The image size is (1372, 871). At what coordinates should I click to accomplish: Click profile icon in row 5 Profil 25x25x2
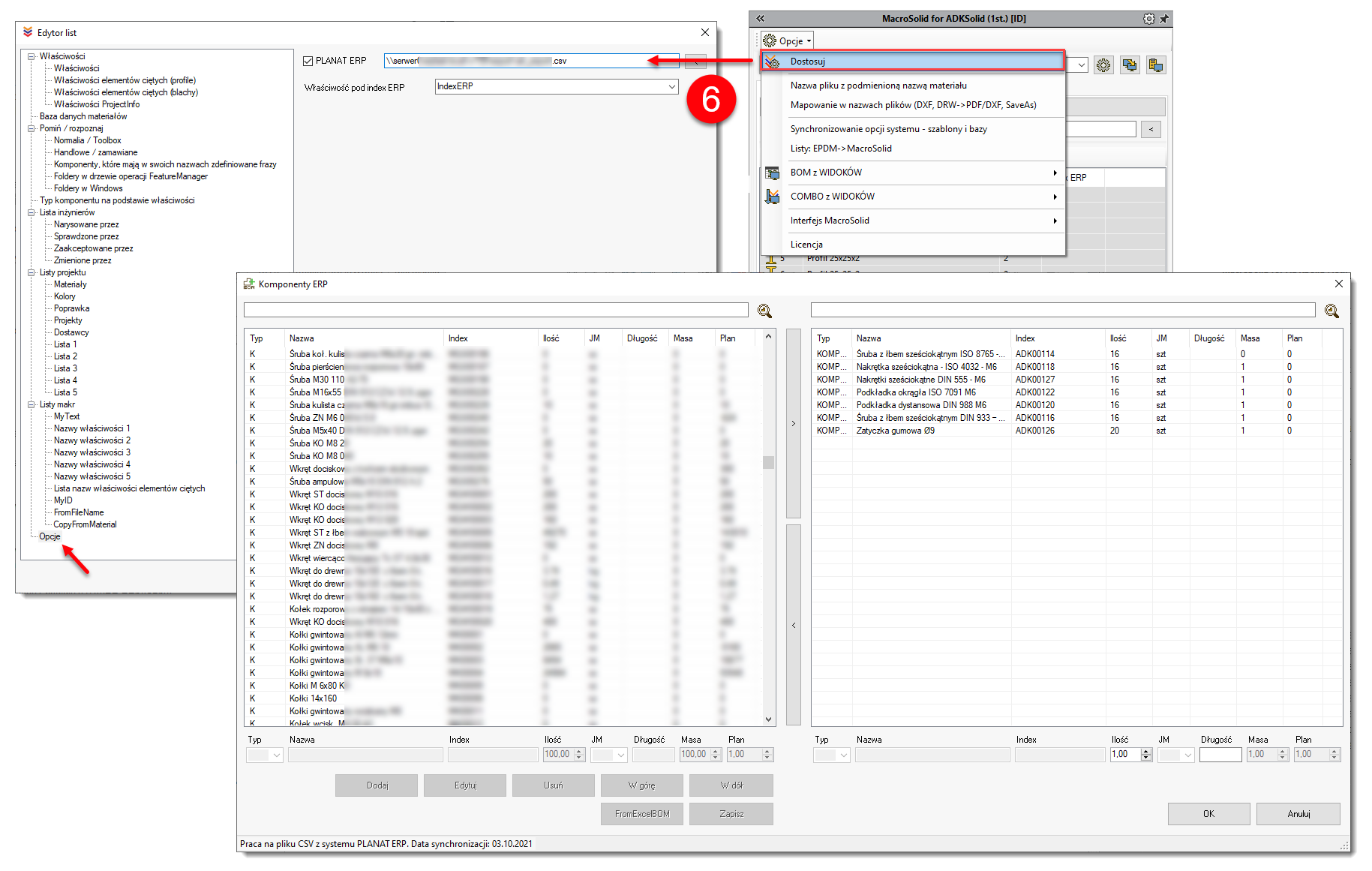[770, 260]
